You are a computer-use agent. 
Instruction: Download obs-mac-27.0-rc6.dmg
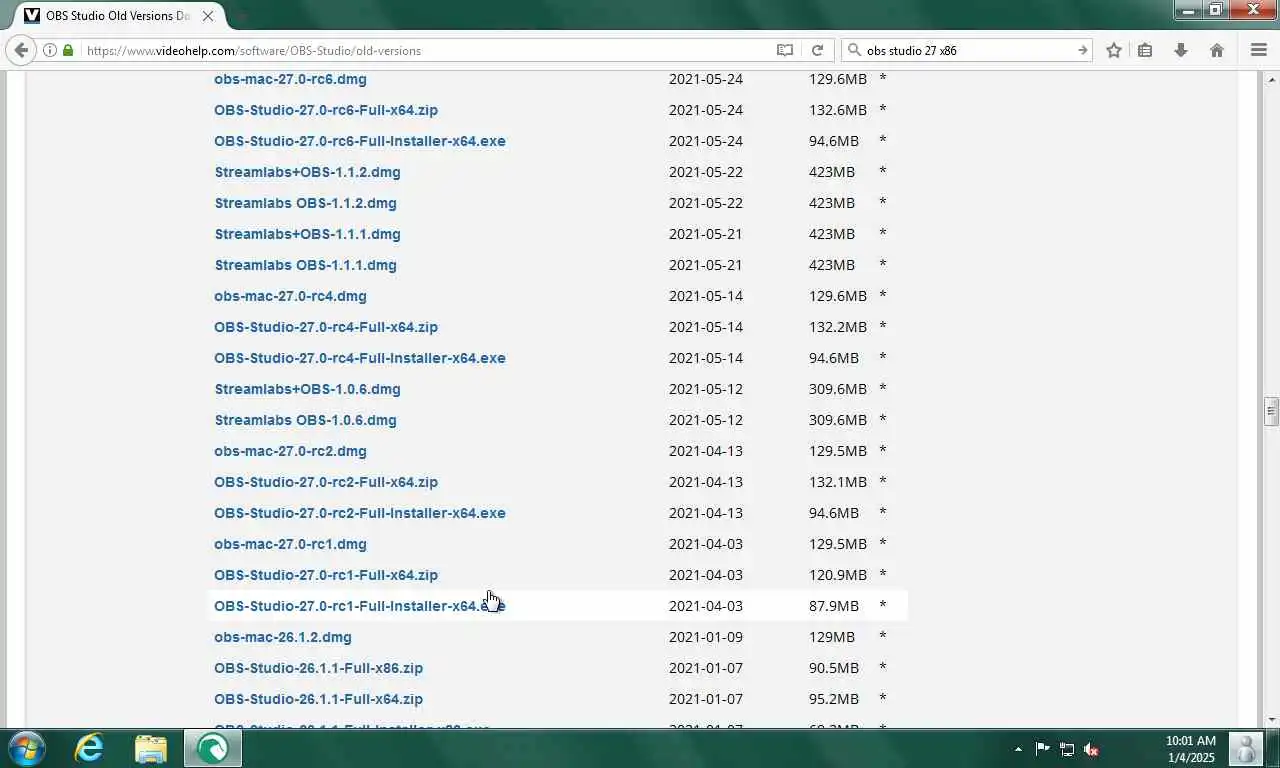pyautogui.click(x=290, y=79)
